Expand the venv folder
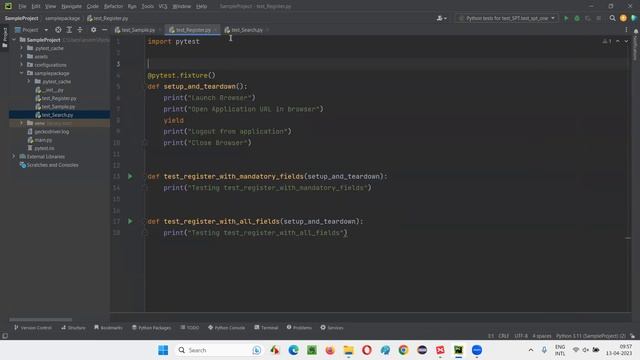 click(22, 123)
